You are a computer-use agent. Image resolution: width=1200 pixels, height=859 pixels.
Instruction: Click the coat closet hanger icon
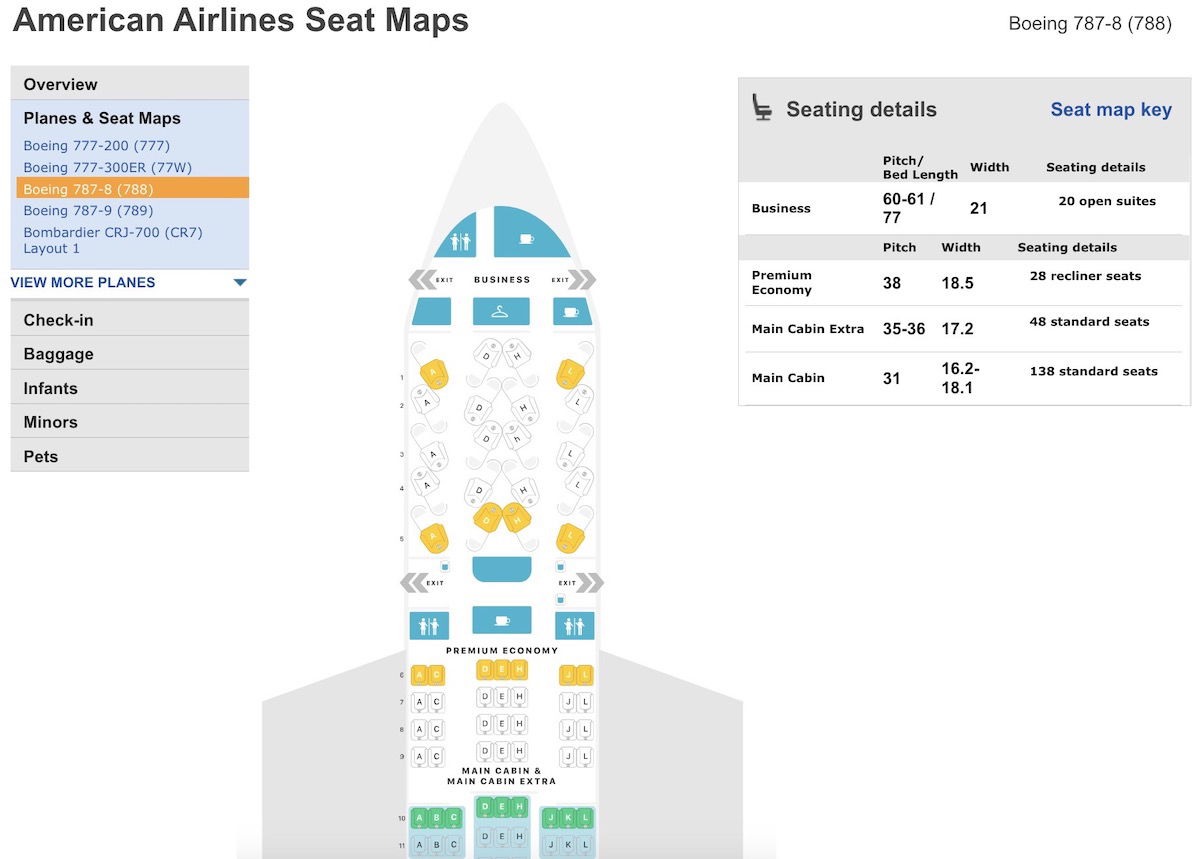(501, 312)
